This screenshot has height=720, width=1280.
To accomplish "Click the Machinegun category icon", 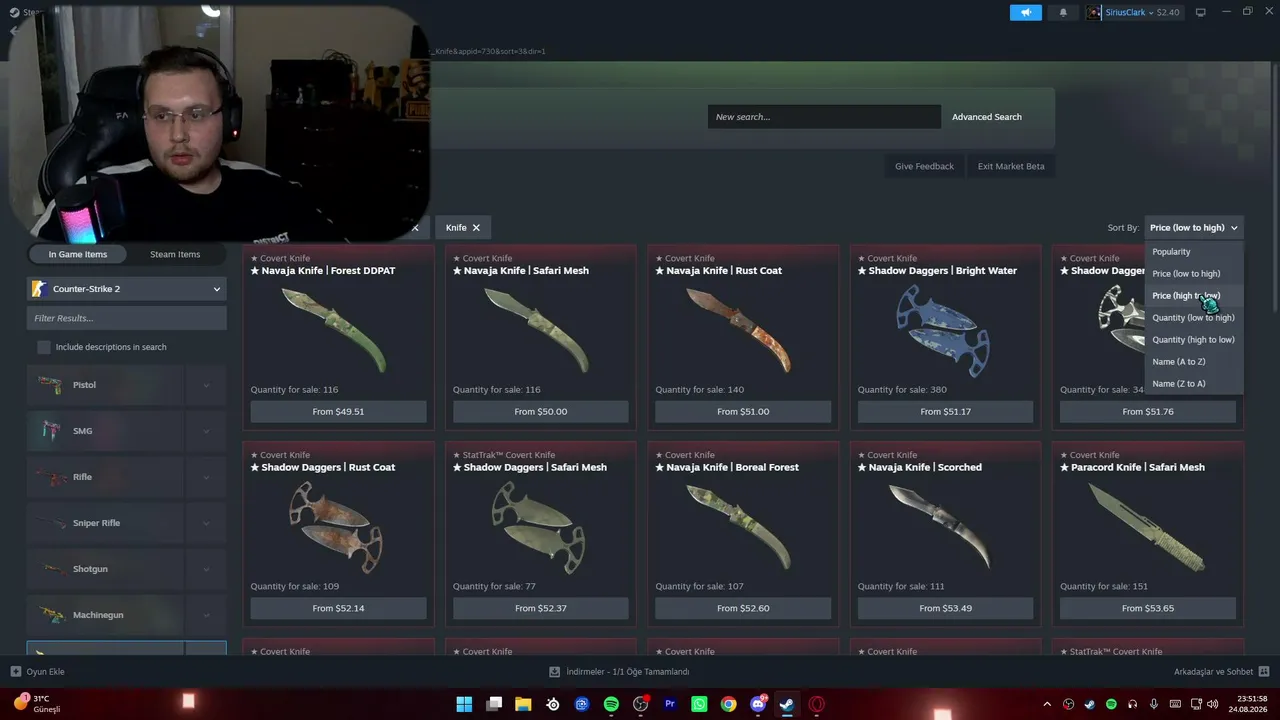I will 50,615.
